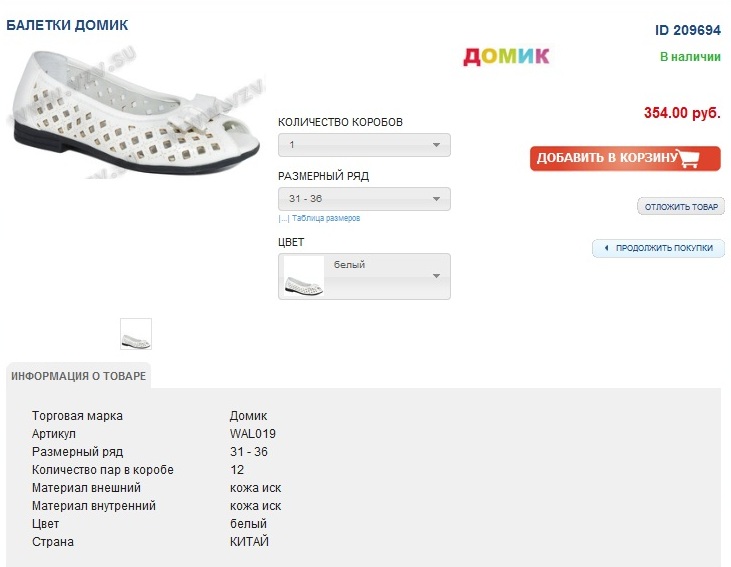Select the small shoe thumbnail below the photo
The image size is (731, 567).
point(136,334)
